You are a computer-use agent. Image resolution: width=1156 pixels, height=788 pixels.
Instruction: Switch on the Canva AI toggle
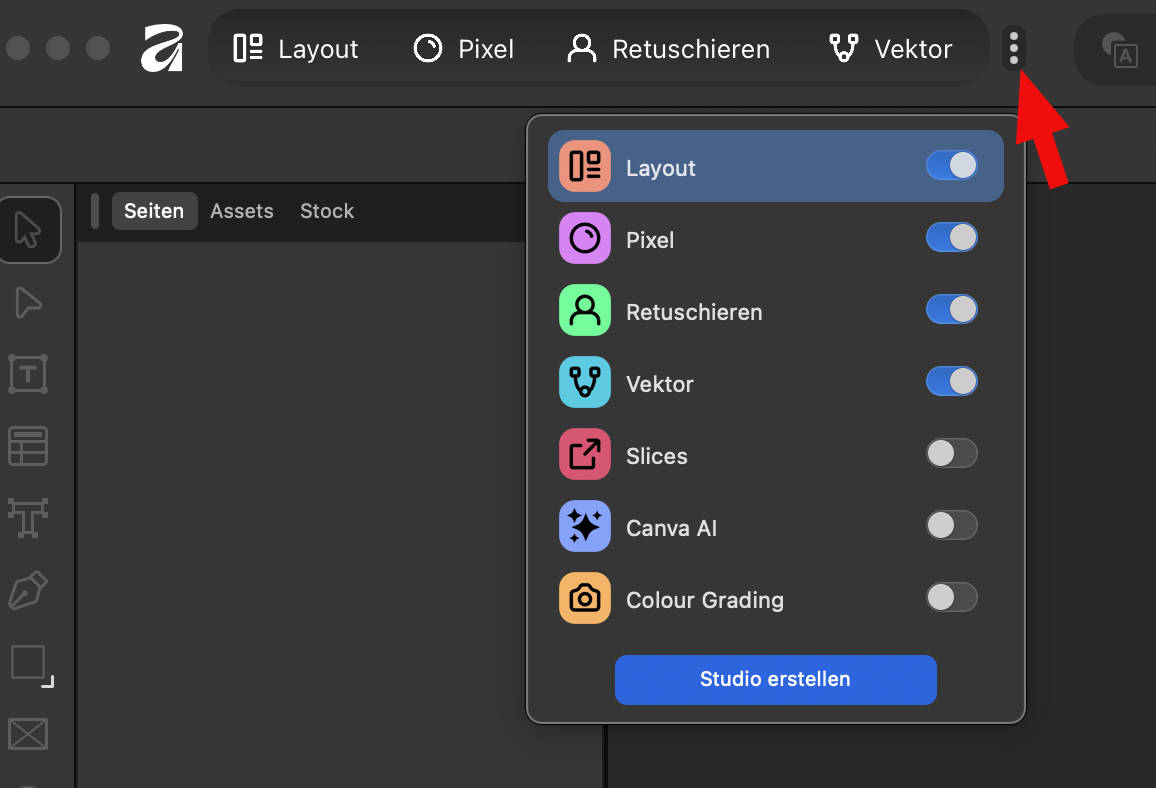[951, 526]
